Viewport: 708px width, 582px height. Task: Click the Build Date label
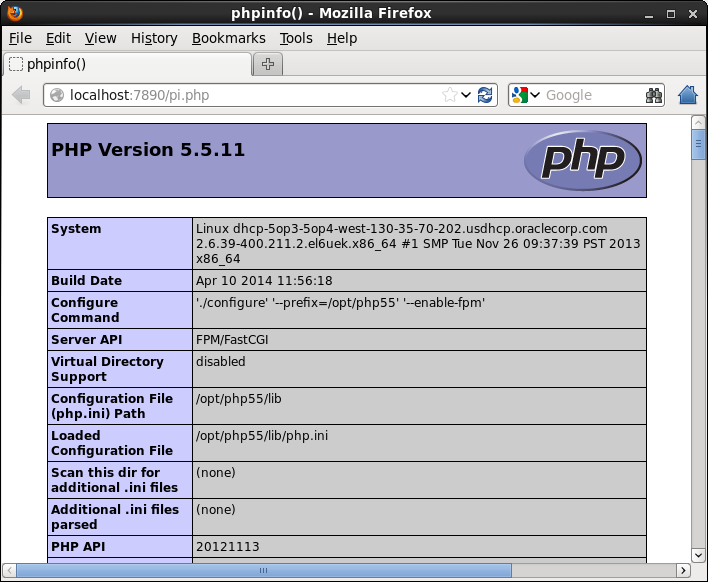click(86, 280)
